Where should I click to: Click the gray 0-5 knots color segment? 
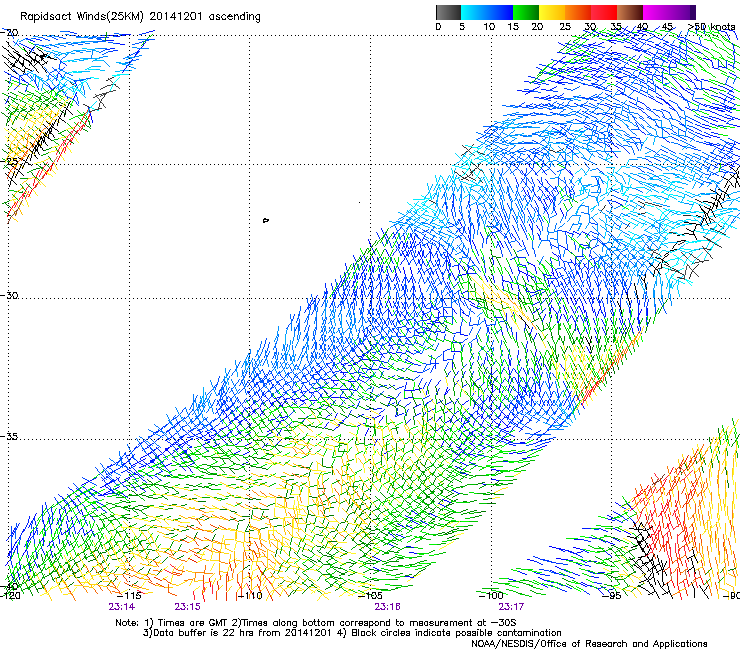449,12
